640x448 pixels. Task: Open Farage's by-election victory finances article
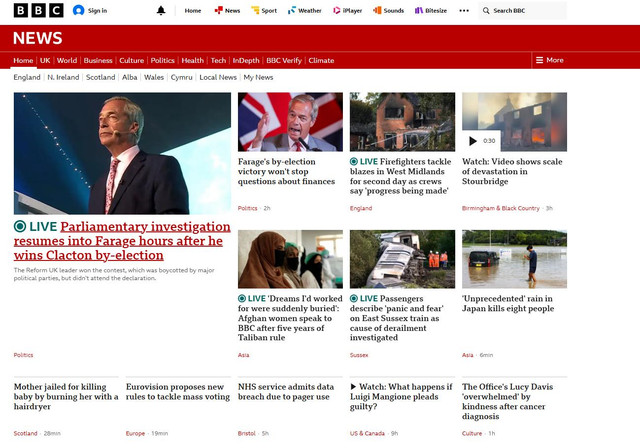(x=287, y=171)
